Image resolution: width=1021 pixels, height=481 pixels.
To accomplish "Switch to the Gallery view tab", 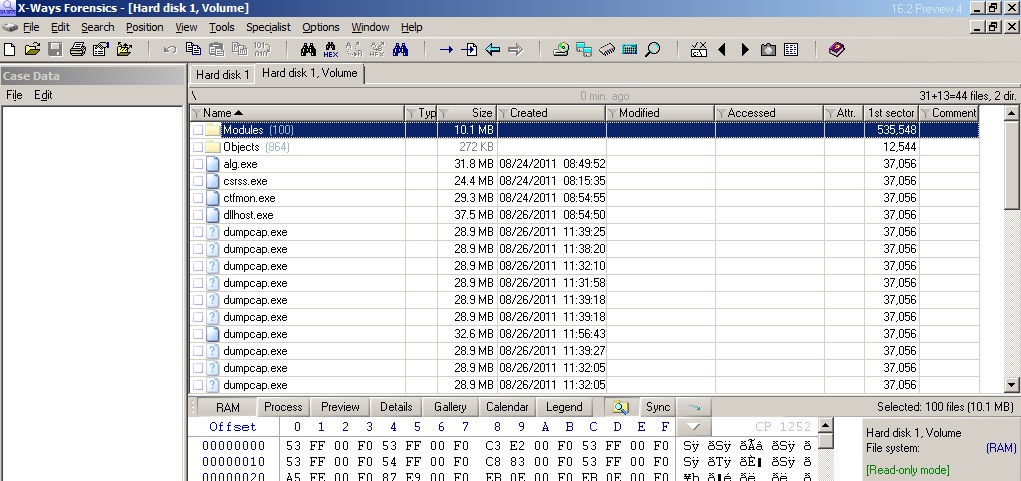I will tap(450, 407).
